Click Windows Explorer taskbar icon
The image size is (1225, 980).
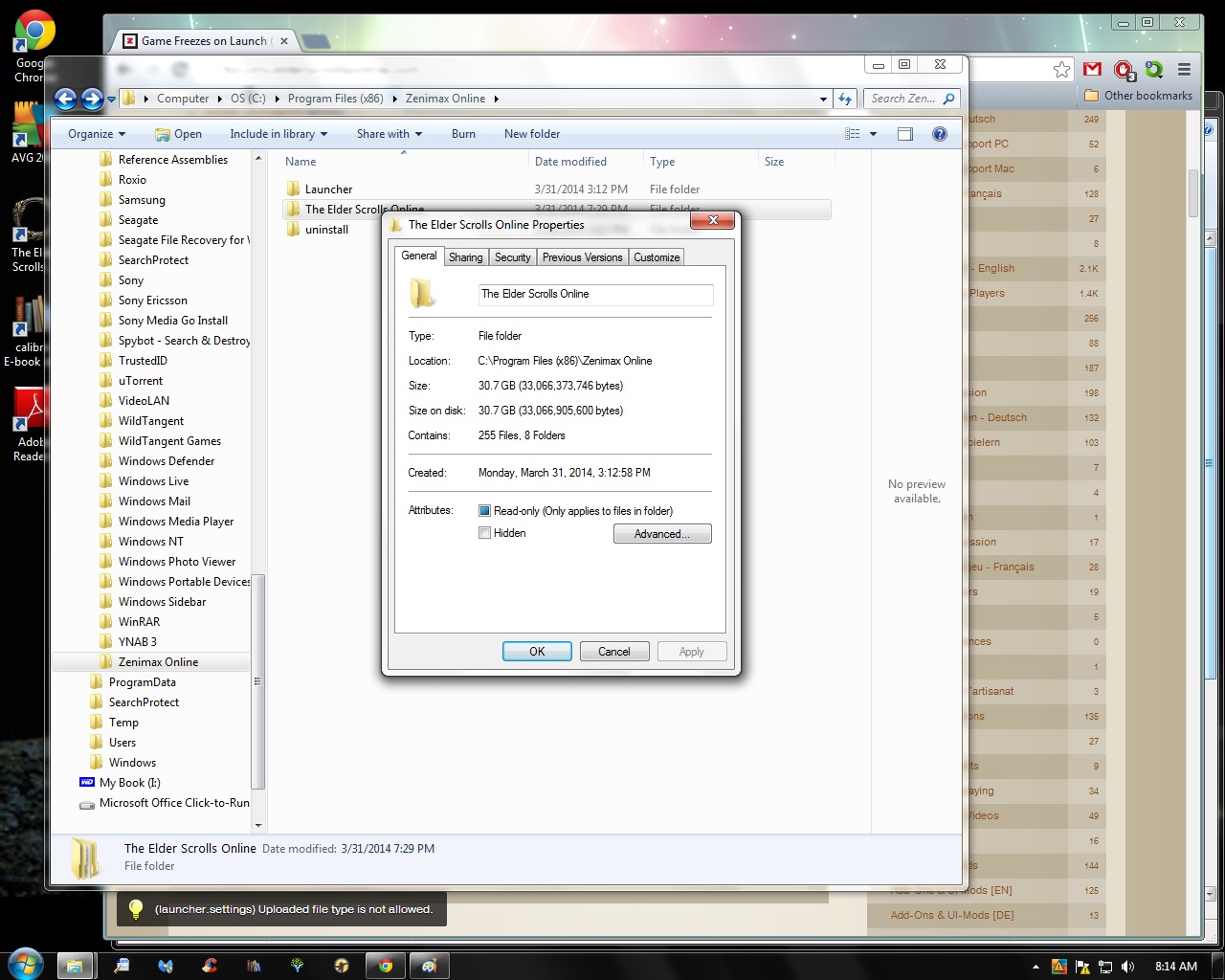point(75,966)
